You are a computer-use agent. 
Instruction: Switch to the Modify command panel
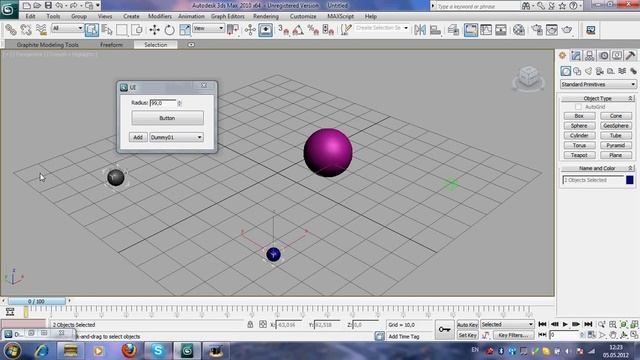[x=576, y=56]
